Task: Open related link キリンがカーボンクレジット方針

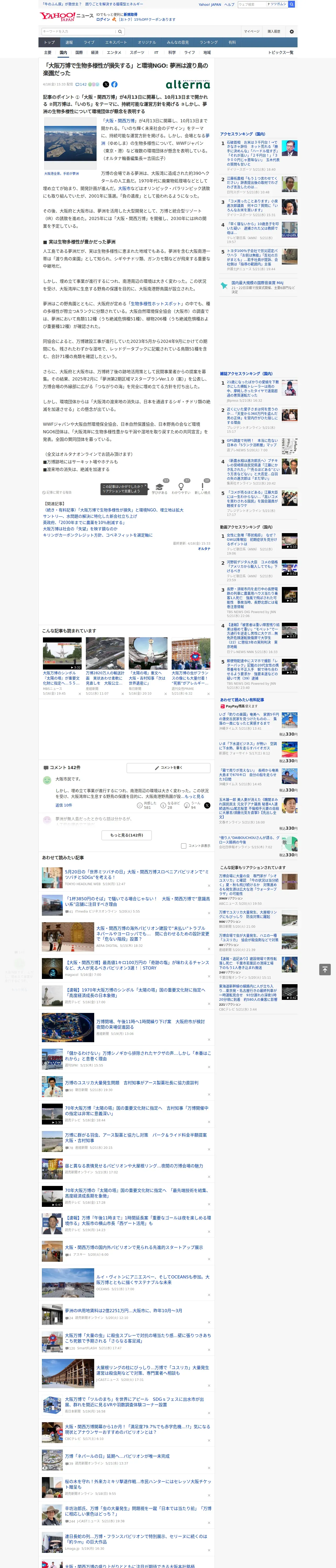Action: [x=98, y=535]
